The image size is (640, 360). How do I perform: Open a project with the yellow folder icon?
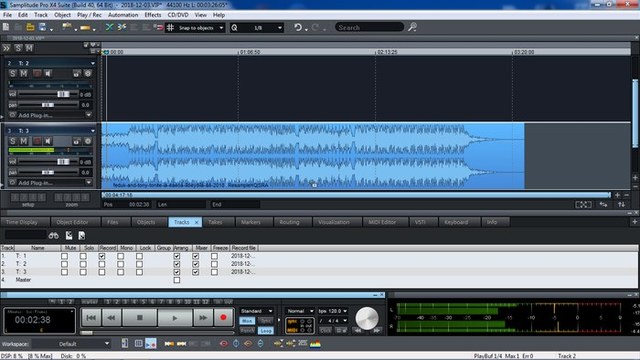30,27
